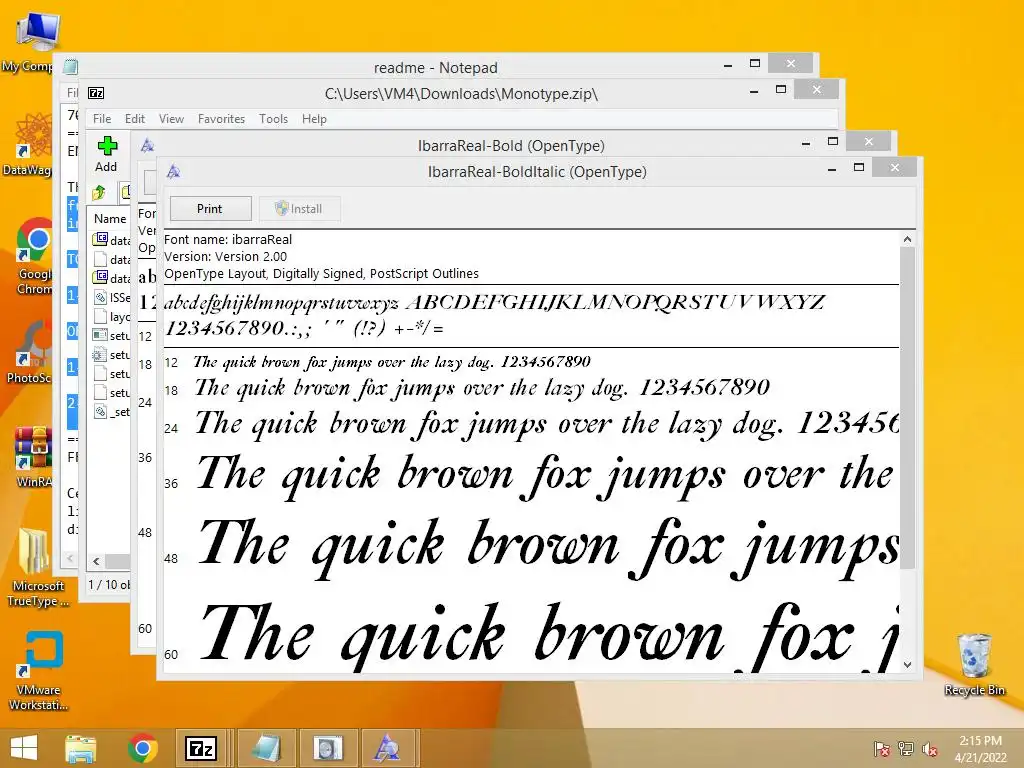The height and width of the screenshot is (768, 1024).
Task: Switch to font viewer in the taskbar
Action: click(x=388, y=748)
